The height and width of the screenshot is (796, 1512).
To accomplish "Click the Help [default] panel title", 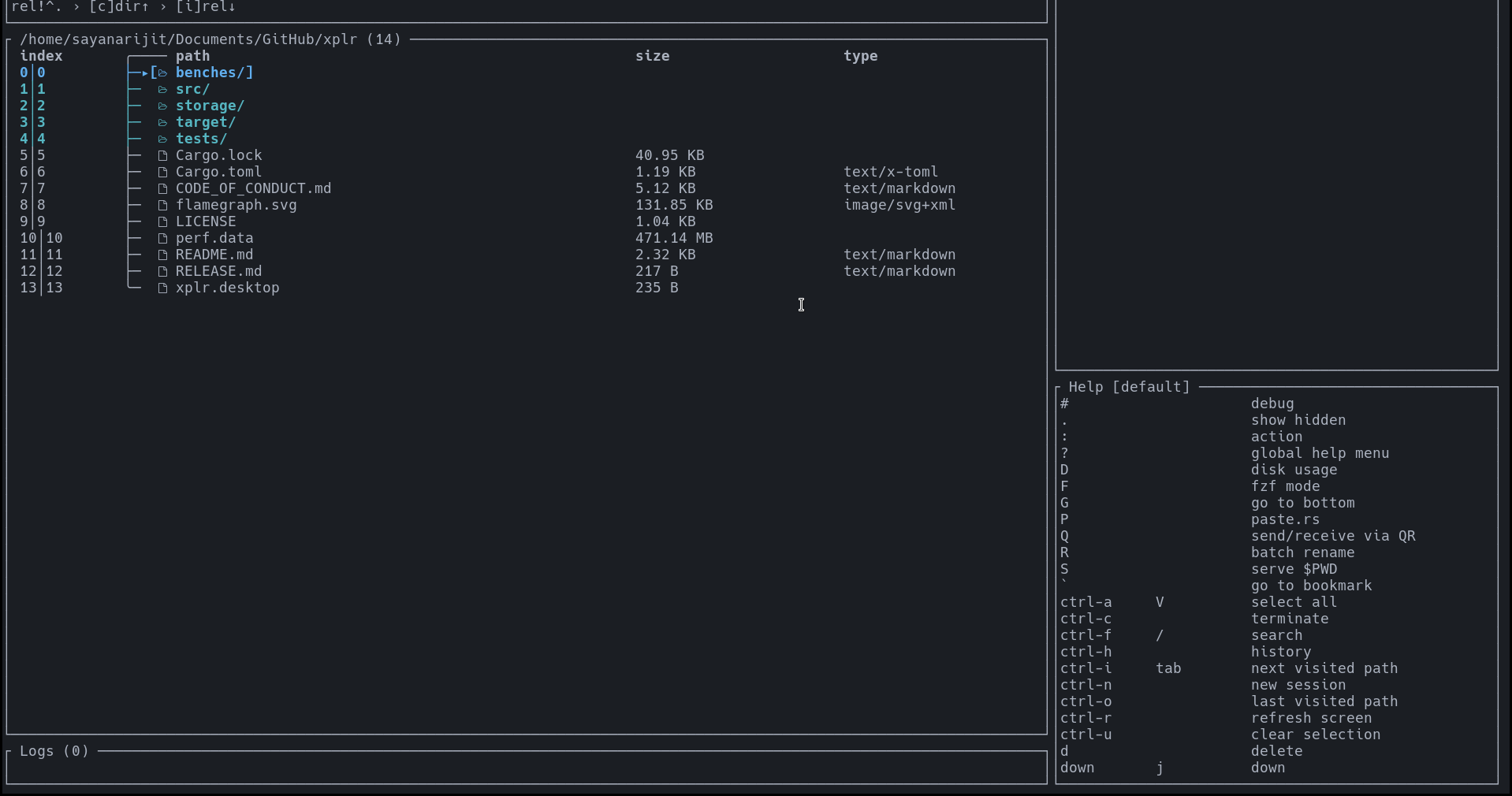I will [x=1130, y=387].
